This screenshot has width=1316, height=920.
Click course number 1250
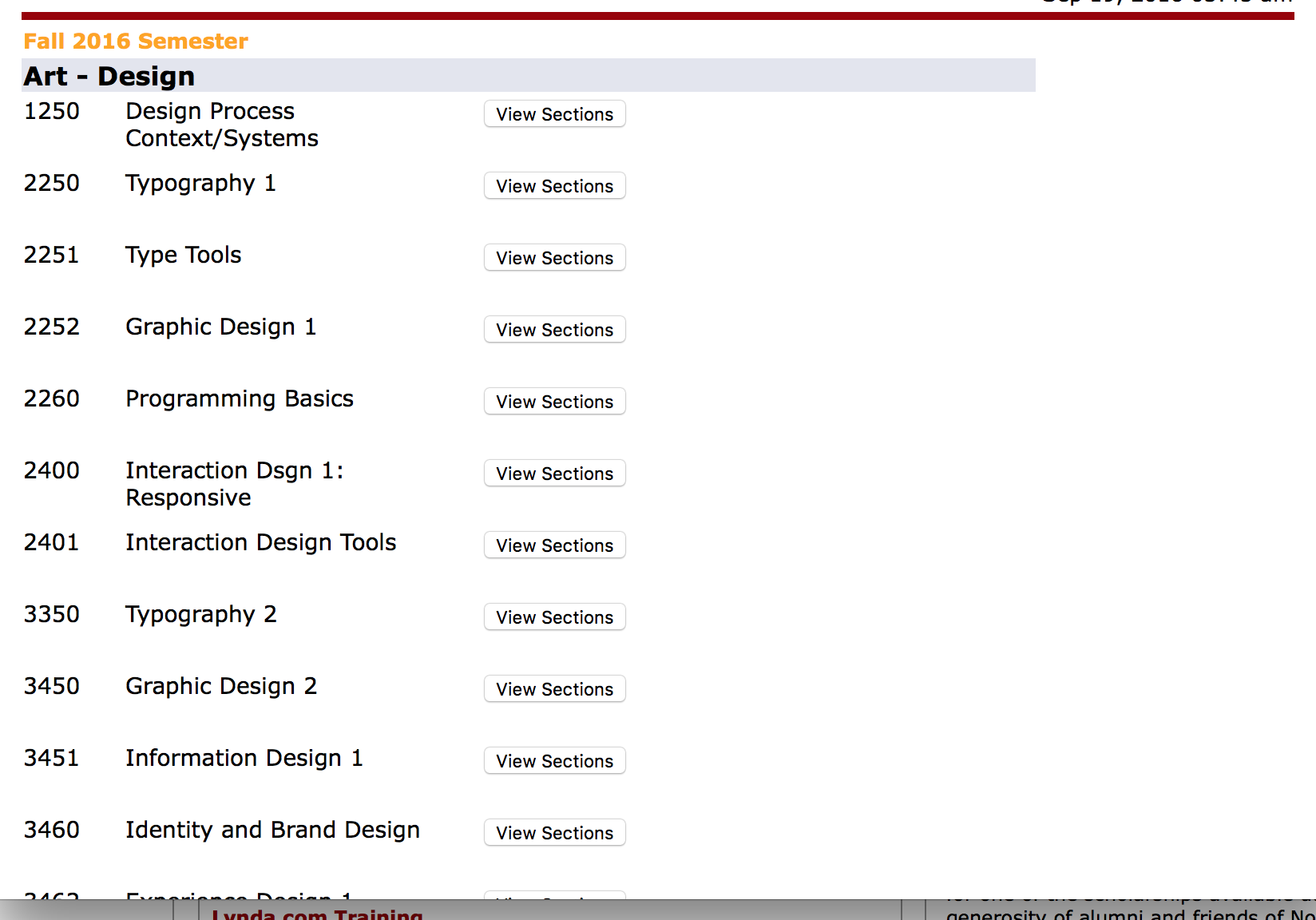coord(52,111)
